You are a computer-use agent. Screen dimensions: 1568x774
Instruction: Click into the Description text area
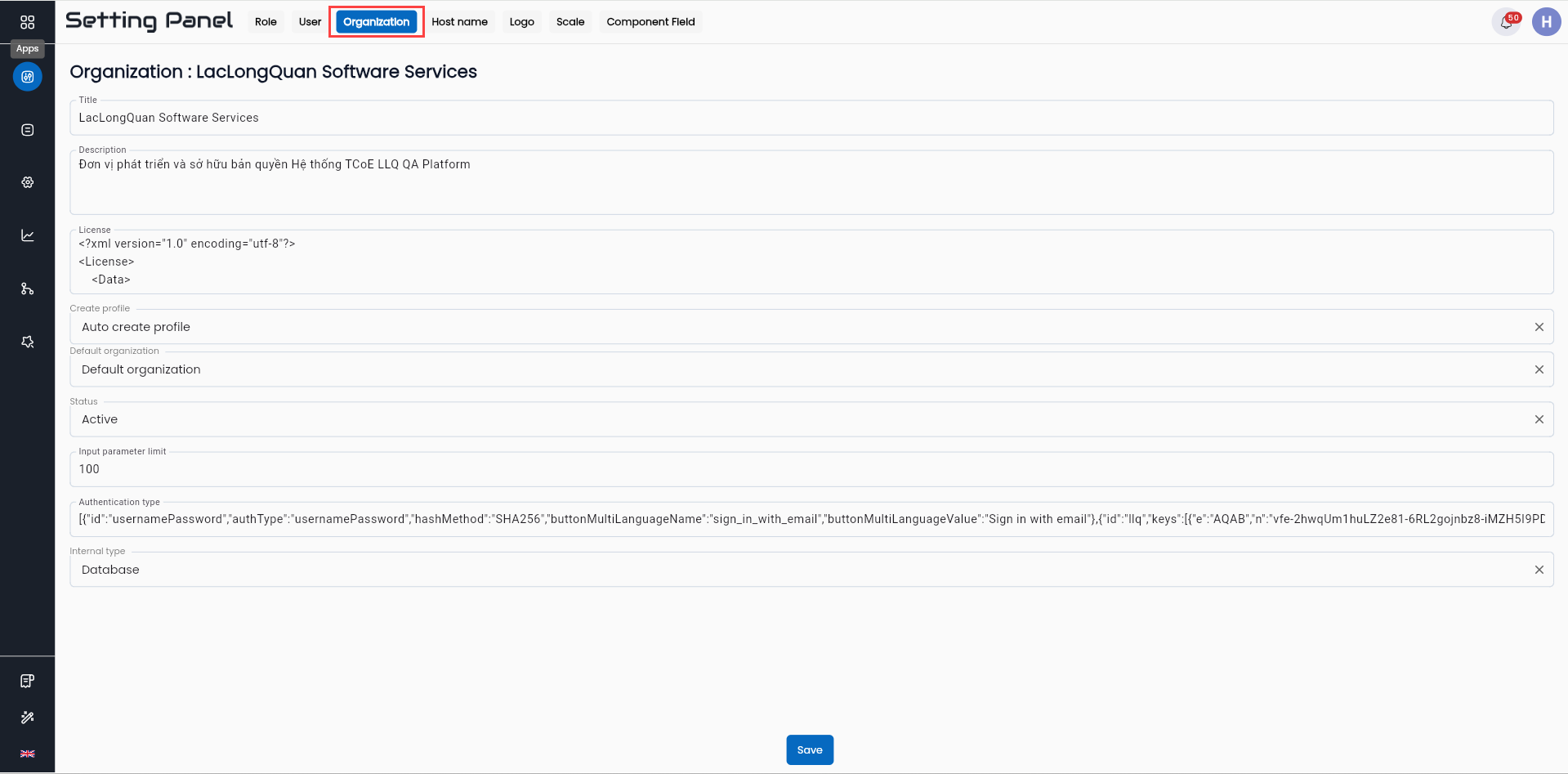coord(811,182)
